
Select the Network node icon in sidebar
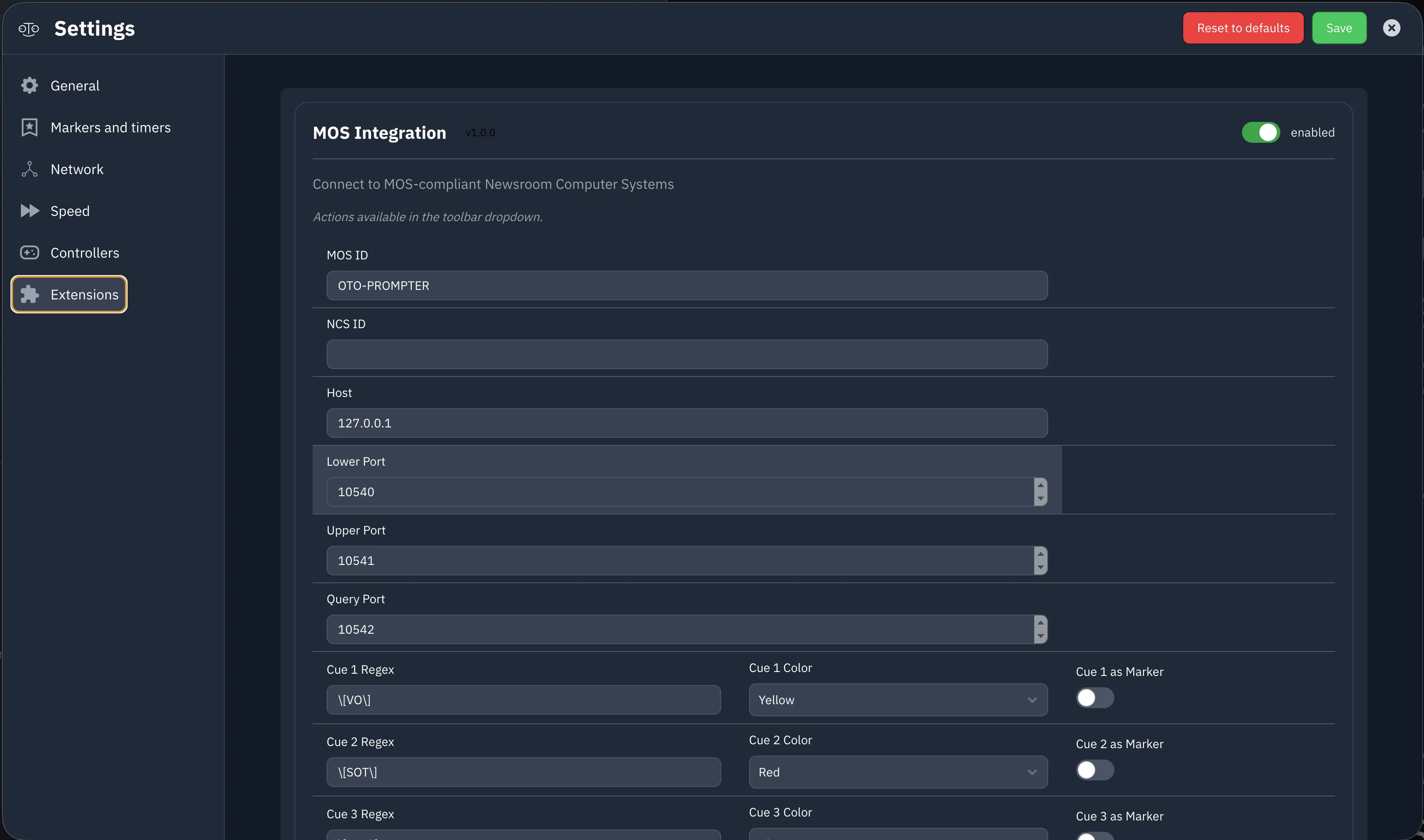pos(30,169)
